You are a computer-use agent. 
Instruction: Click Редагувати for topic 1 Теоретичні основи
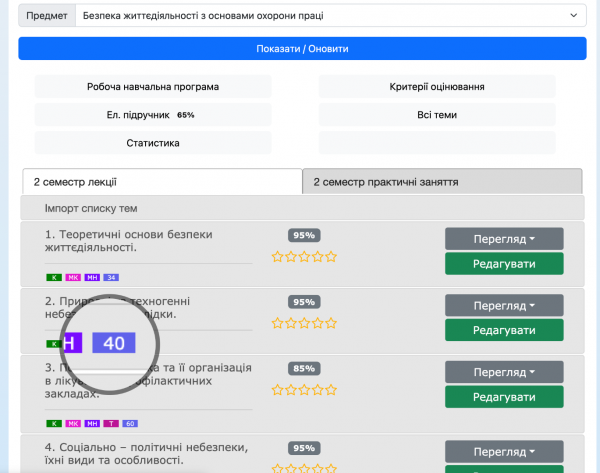click(x=504, y=264)
